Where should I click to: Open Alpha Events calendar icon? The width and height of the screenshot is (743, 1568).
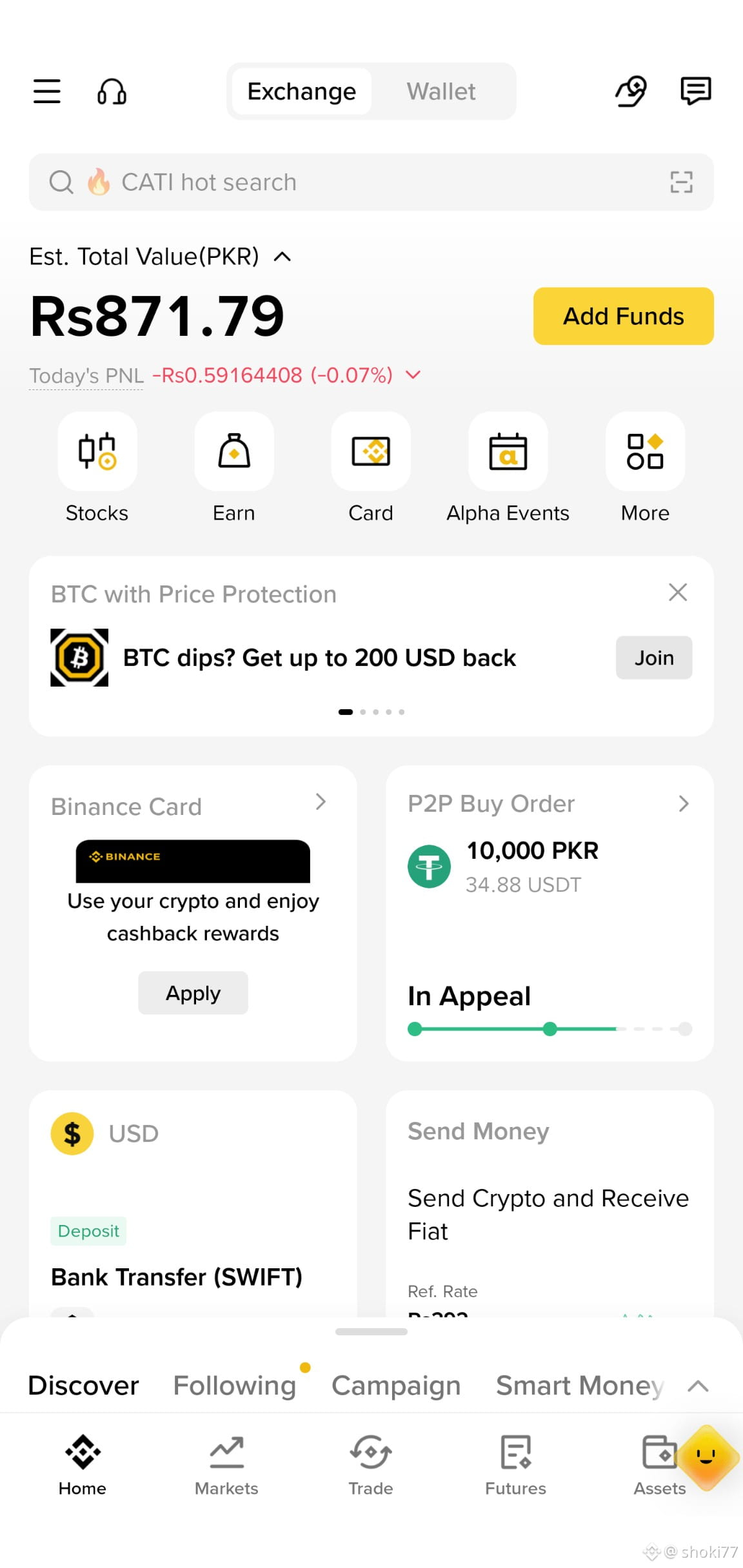coord(508,451)
